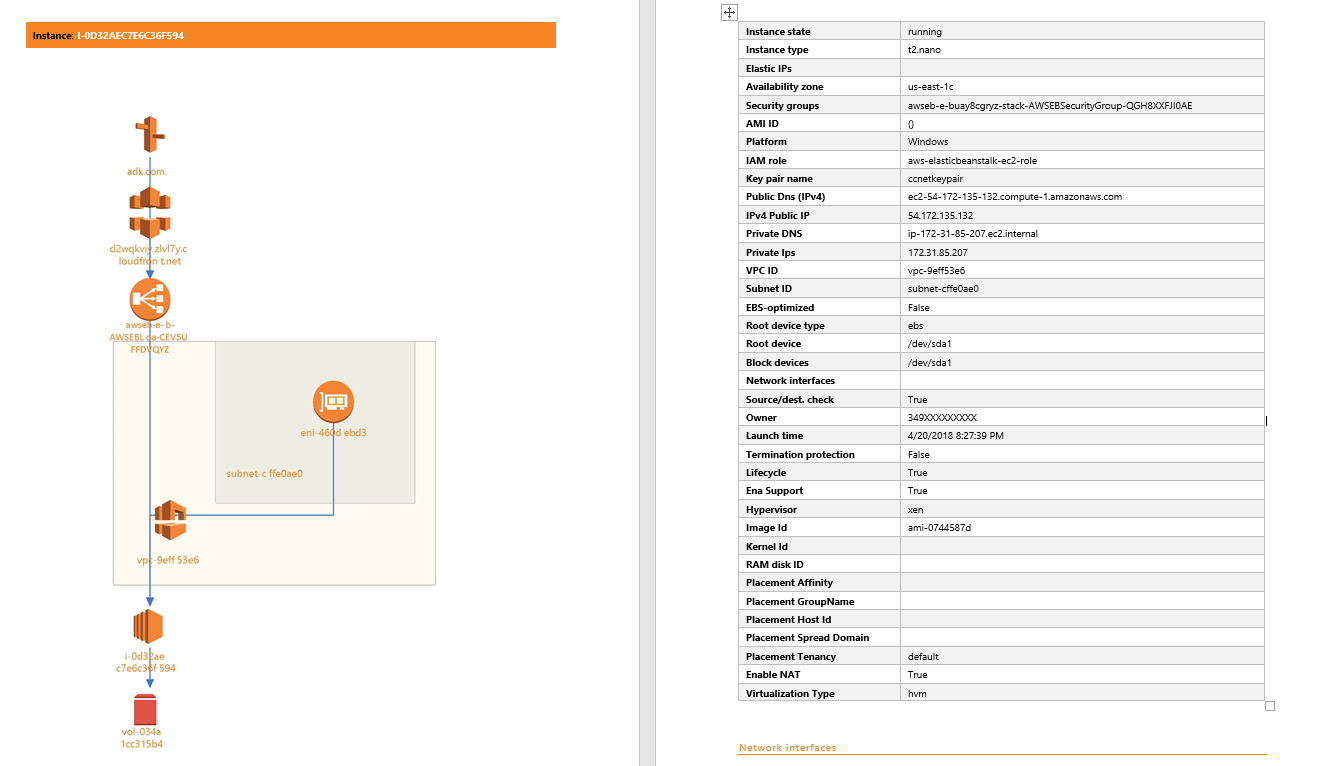Click the Instance state value running

coord(924,32)
